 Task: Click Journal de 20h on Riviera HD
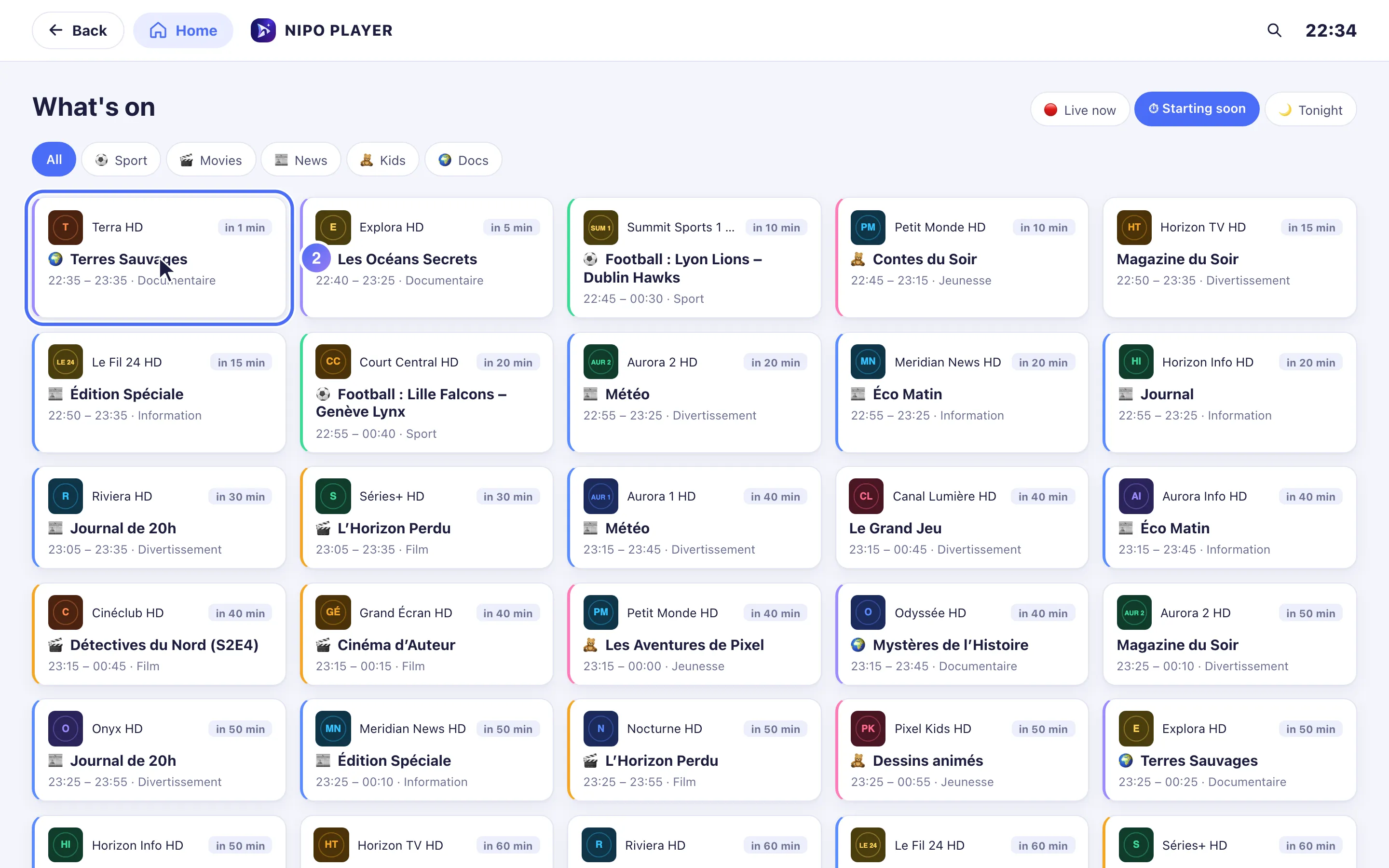123,529
